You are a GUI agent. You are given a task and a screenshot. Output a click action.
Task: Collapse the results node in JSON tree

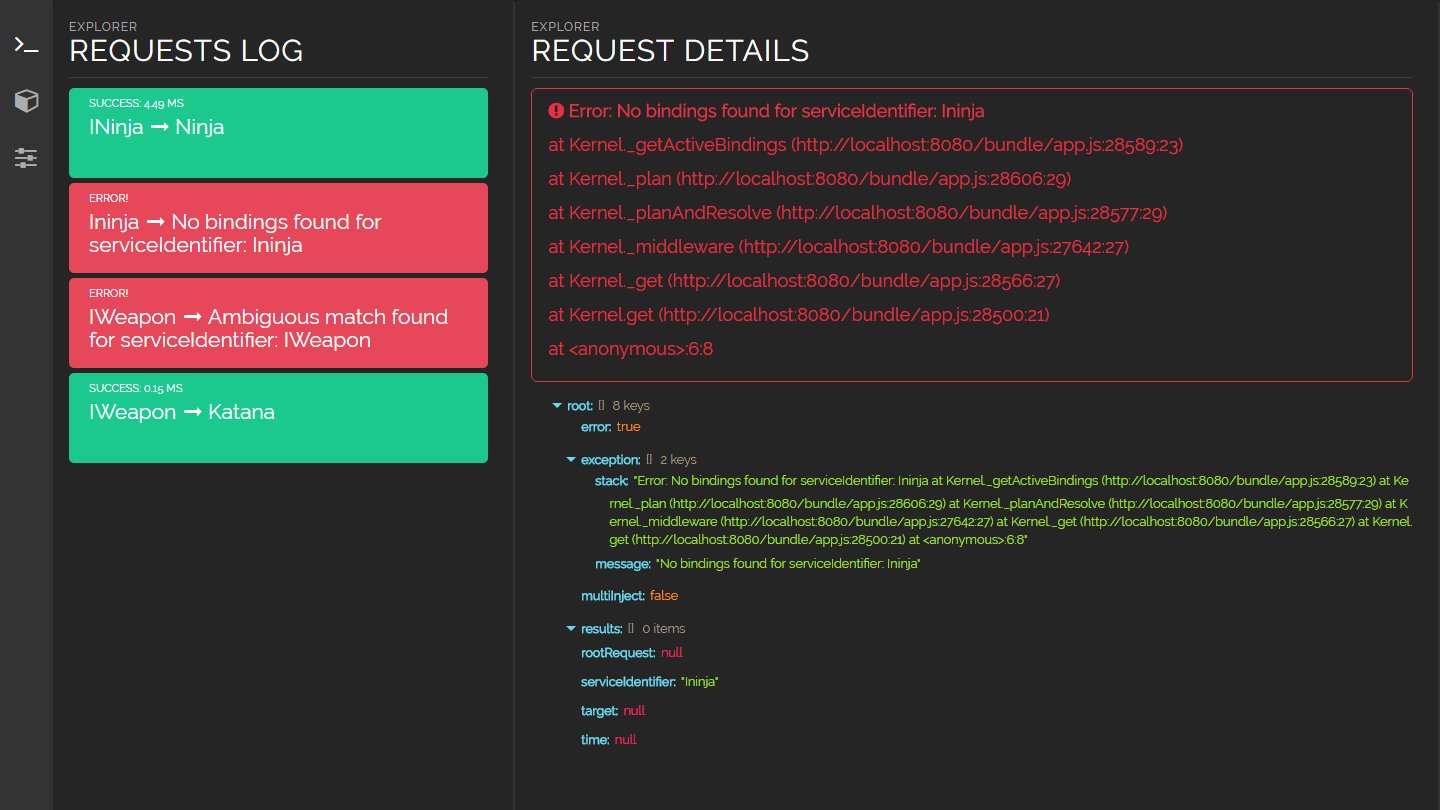[x=571, y=629]
